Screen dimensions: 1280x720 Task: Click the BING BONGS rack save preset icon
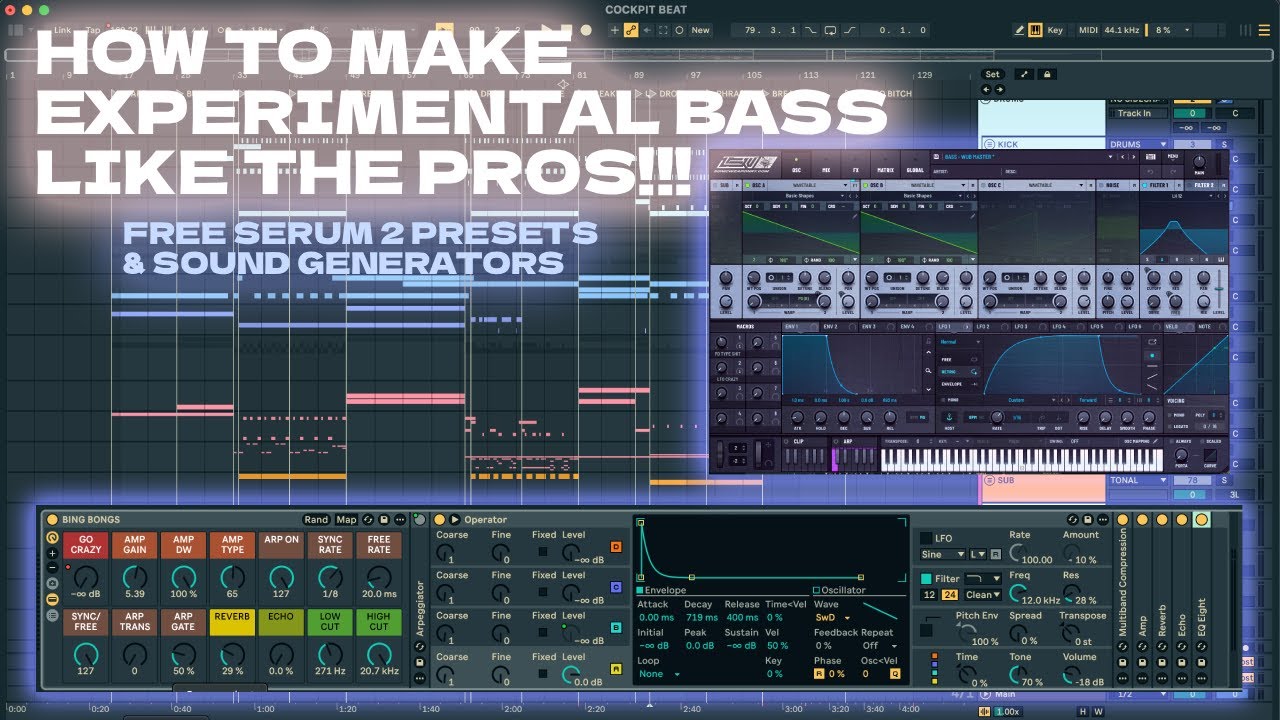click(x=384, y=520)
